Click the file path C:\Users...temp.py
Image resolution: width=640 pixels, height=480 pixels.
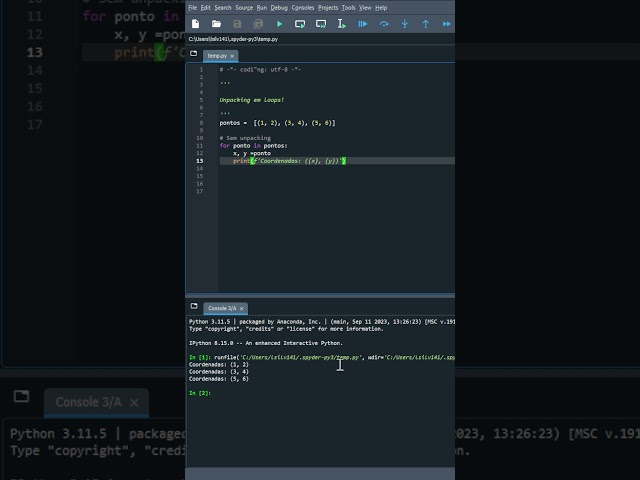pos(233,39)
